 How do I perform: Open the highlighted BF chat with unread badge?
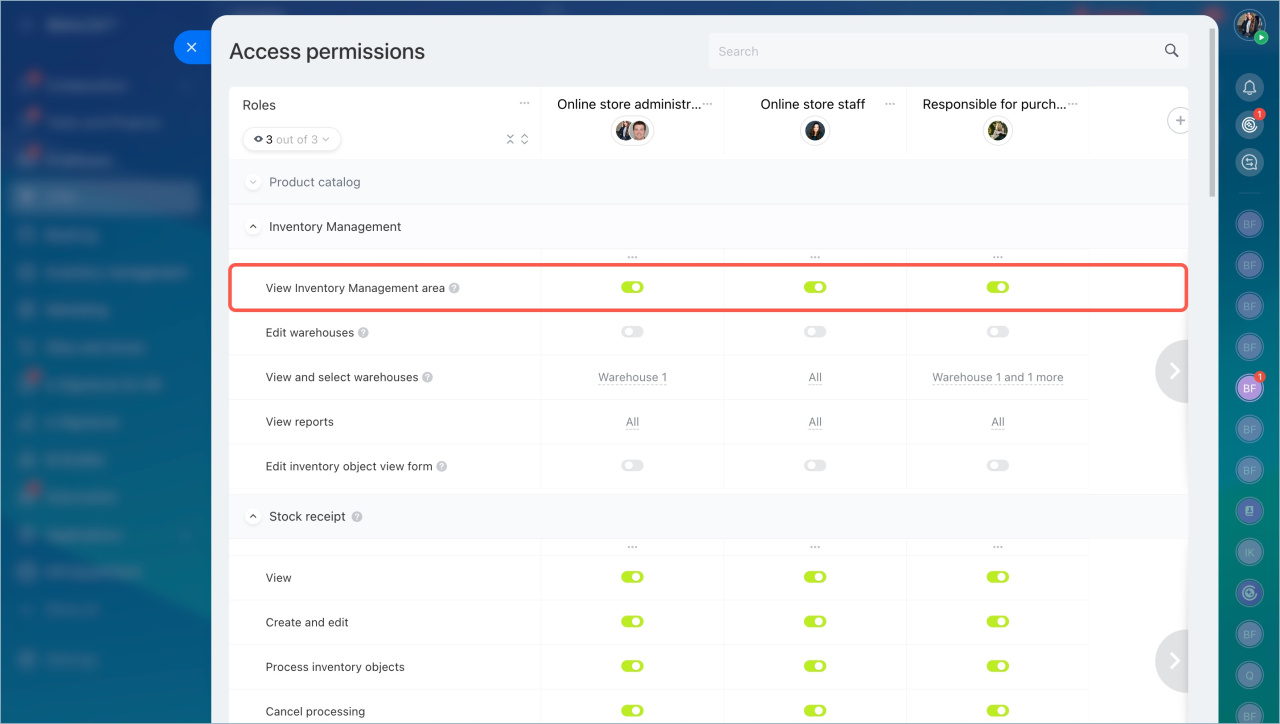[x=1249, y=388]
